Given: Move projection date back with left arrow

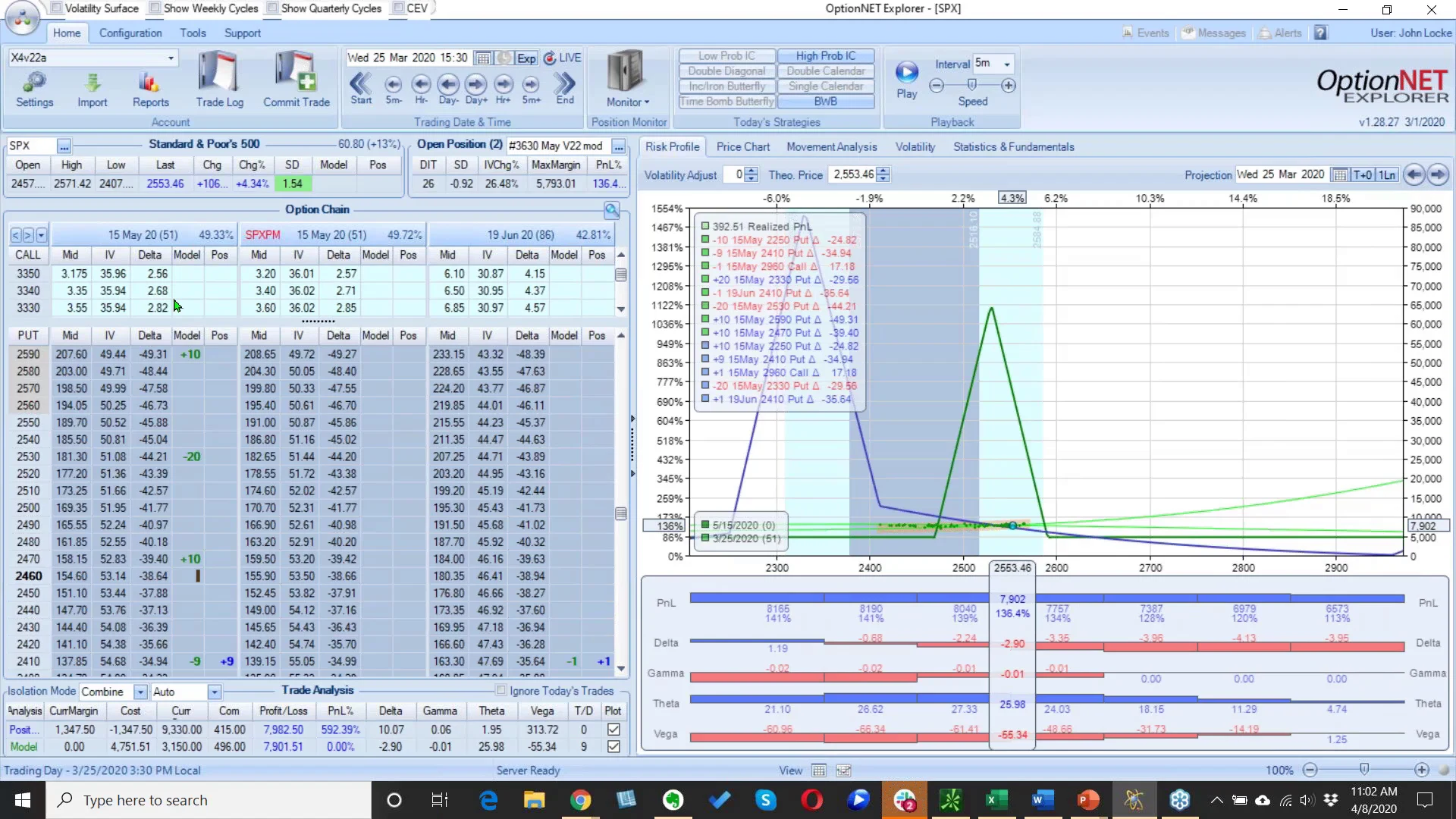Looking at the screenshot, I should pos(1414,174).
